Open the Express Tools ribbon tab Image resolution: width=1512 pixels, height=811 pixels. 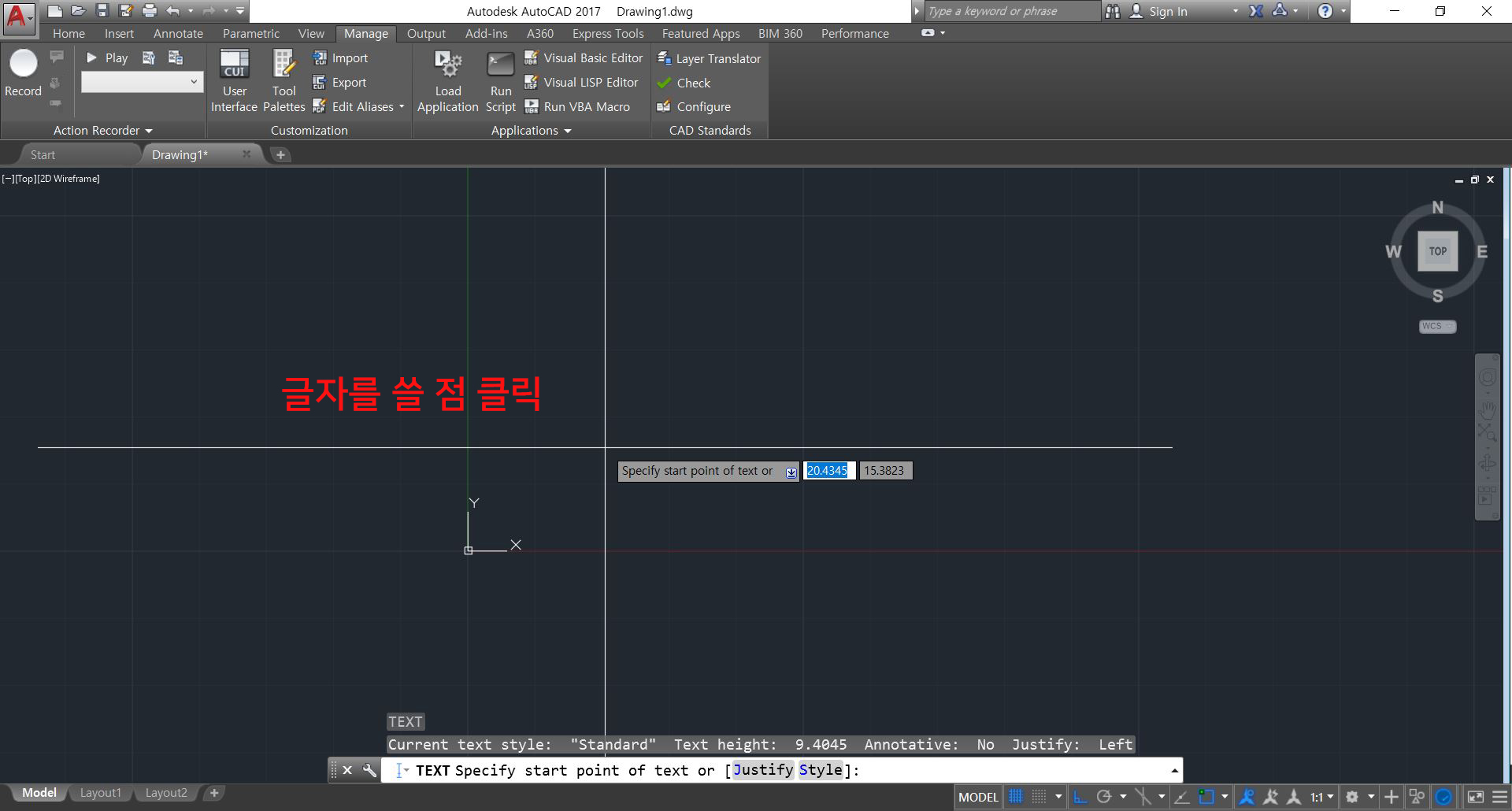(608, 33)
